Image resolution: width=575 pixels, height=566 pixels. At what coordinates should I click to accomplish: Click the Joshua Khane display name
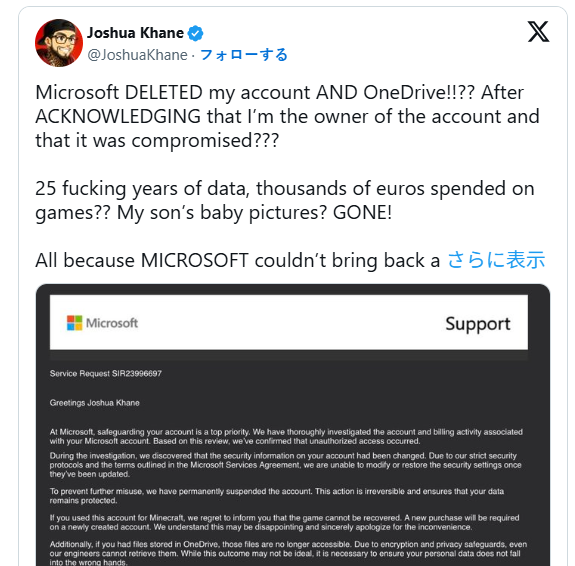point(135,33)
